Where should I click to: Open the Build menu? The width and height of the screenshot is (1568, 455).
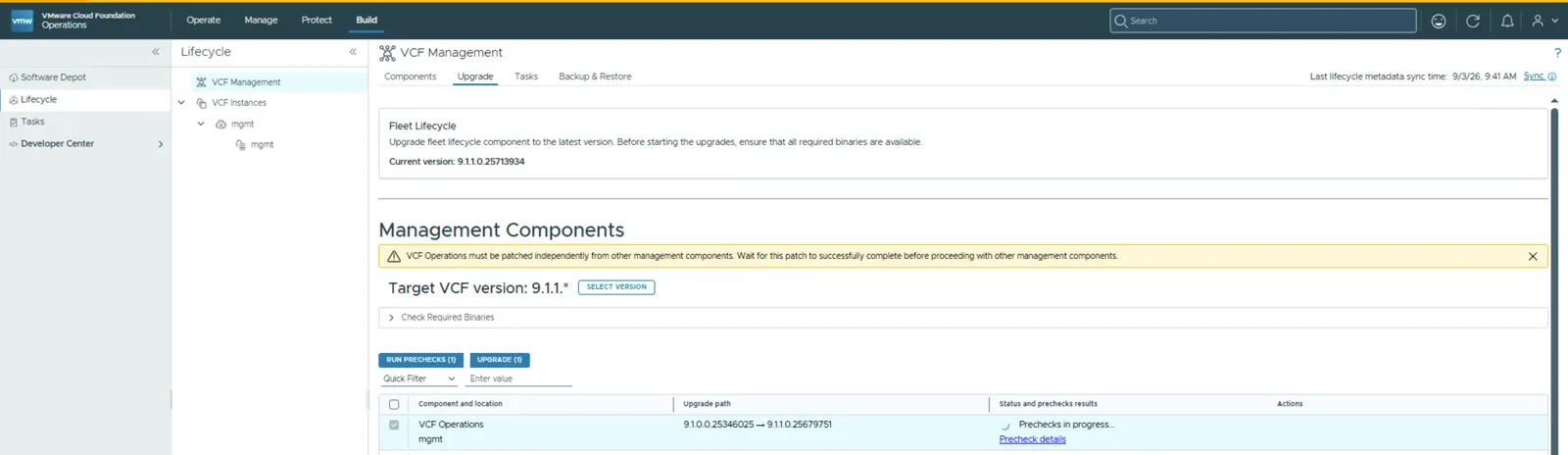click(x=367, y=21)
